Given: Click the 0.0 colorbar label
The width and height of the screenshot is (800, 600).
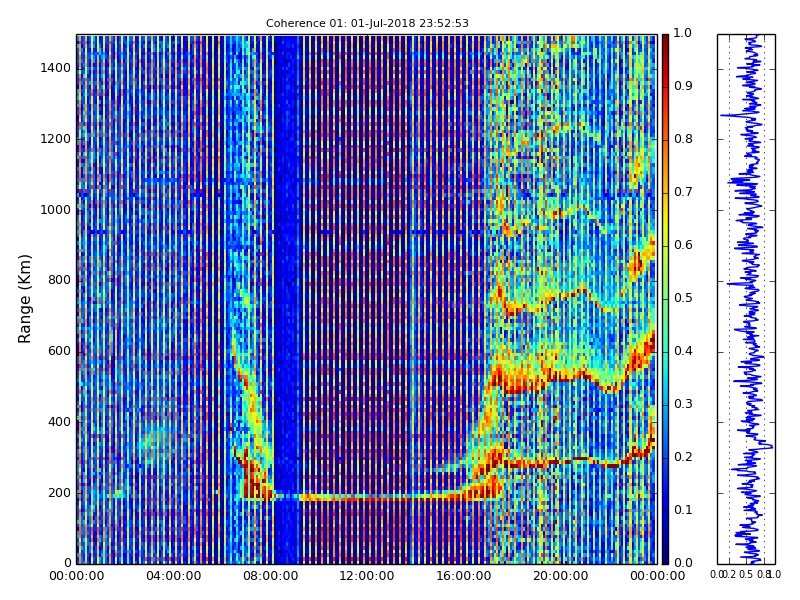Looking at the screenshot, I should pos(683,563).
